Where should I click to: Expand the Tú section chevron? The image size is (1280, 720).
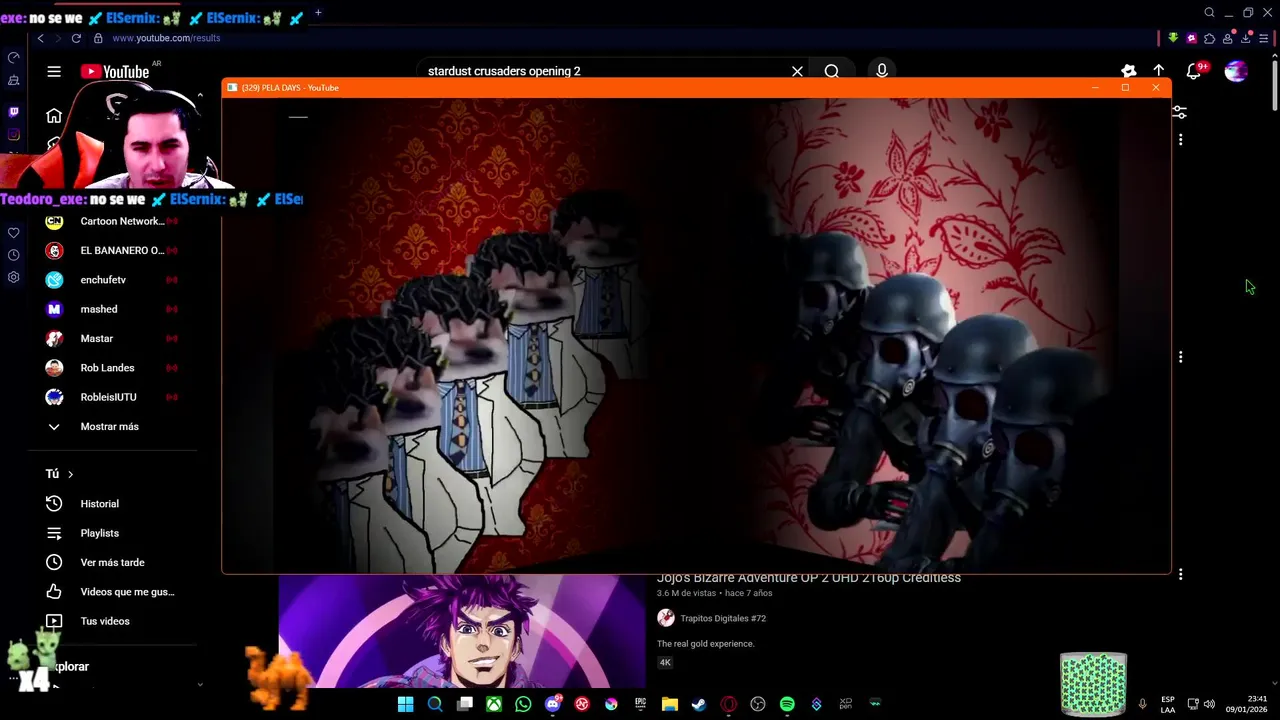(70, 474)
